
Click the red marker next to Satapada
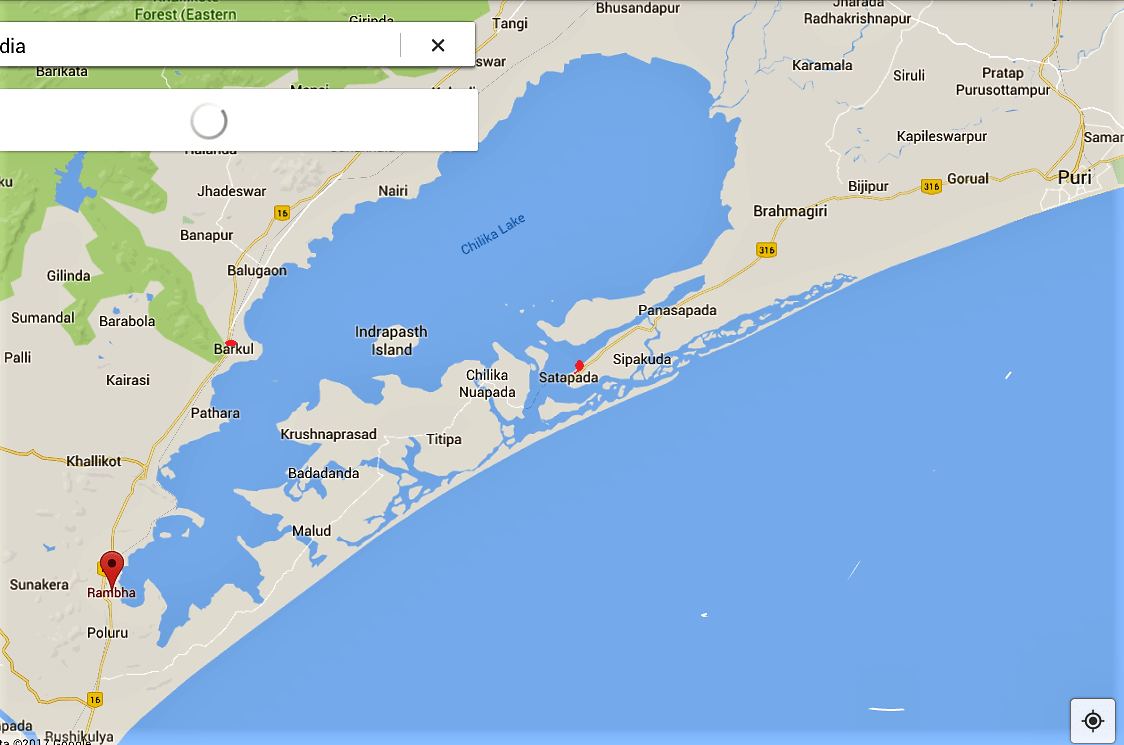click(579, 366)
